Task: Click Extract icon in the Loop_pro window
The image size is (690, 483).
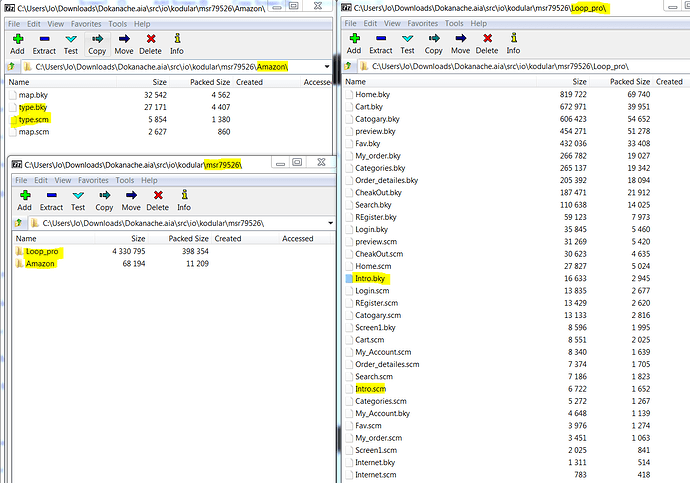Action: 380,37
